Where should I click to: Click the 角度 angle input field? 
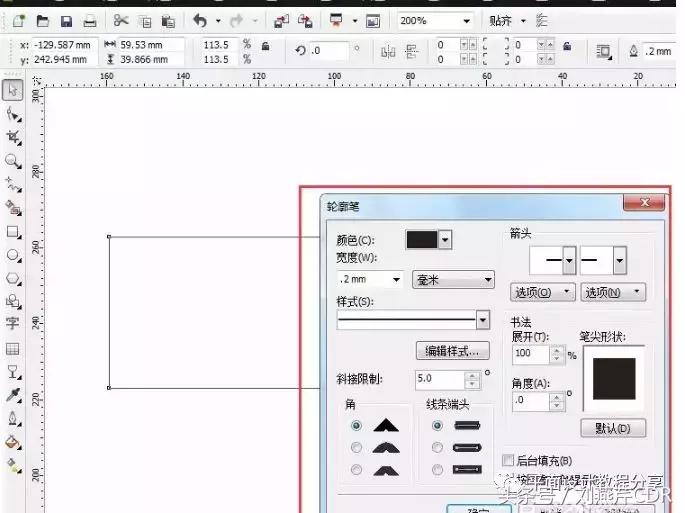pos(530,401)
